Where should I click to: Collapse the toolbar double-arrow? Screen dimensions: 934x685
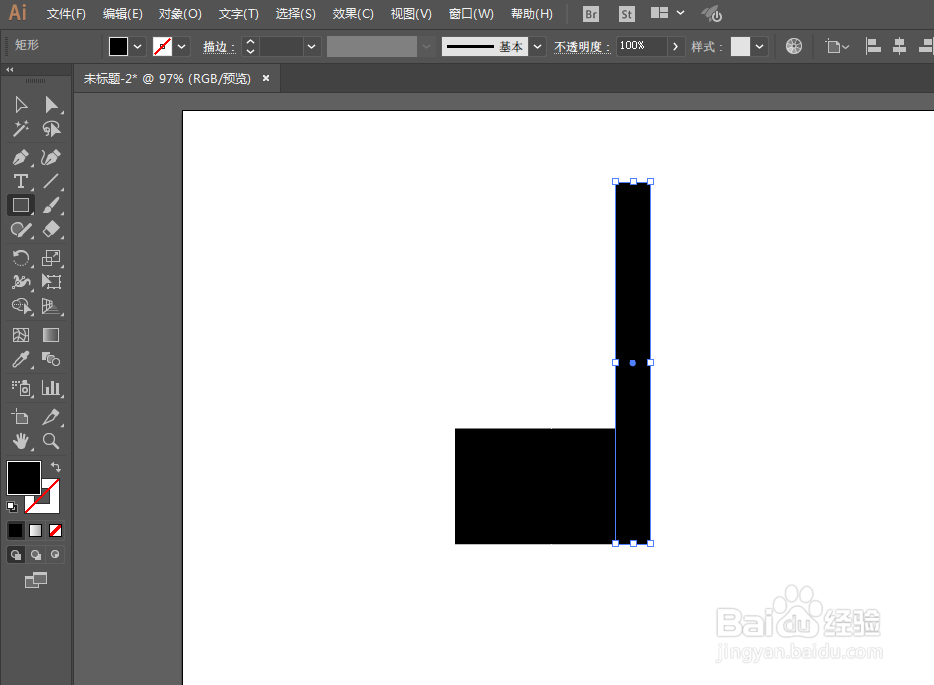10,70
